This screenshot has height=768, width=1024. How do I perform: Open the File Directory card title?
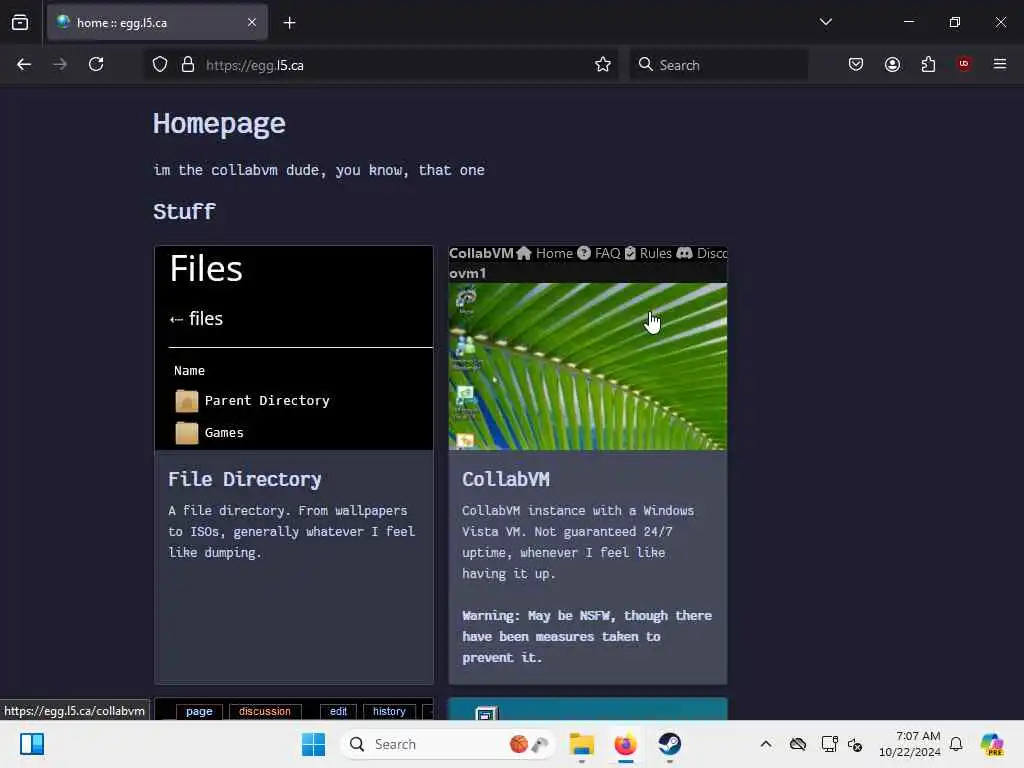click(x=245, y=479)
